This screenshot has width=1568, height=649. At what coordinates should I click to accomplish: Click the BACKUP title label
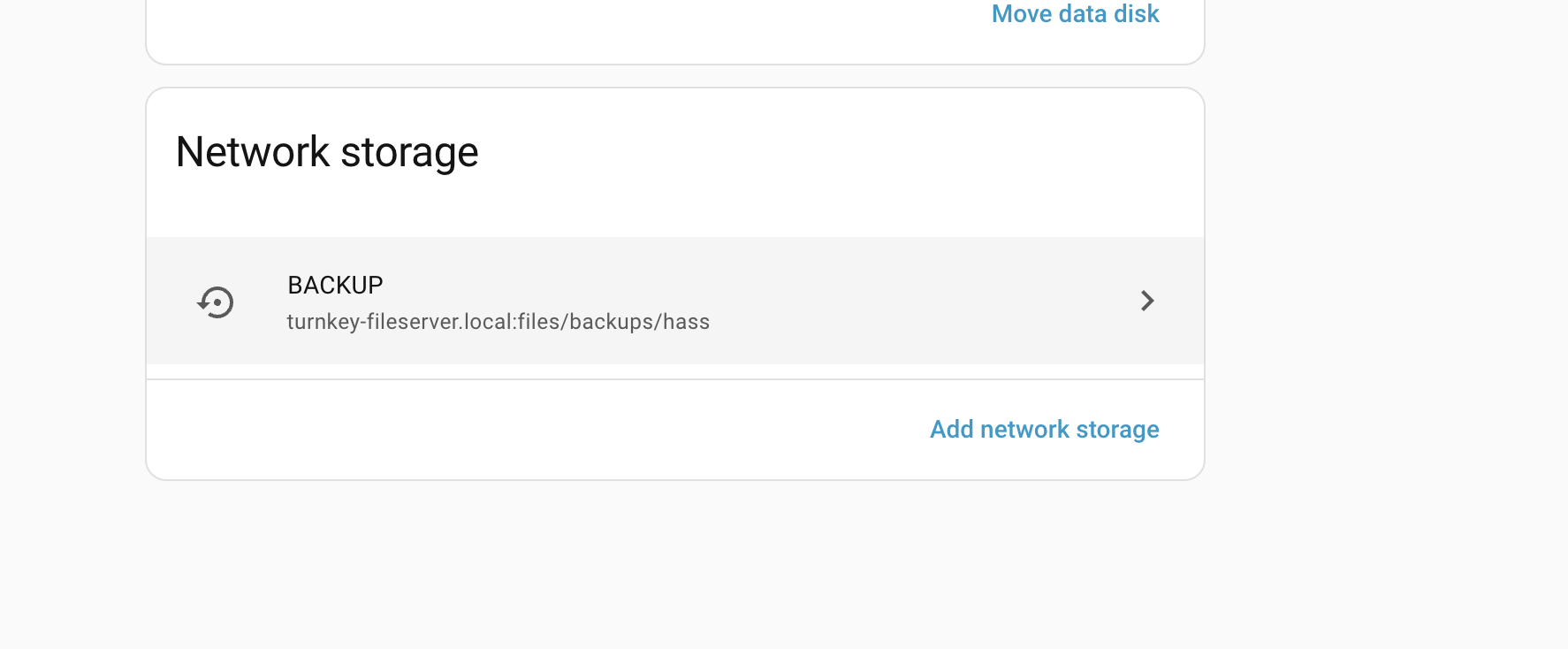pos(335,285)
